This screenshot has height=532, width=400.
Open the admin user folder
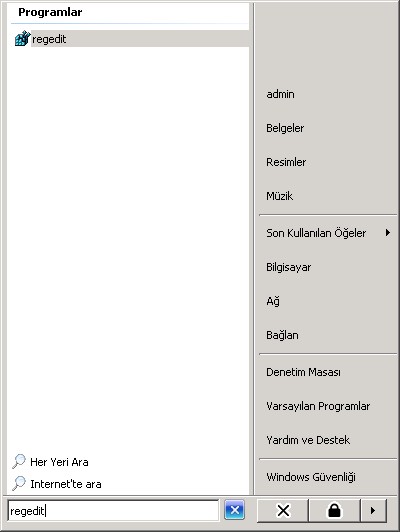tap(280, 94)
